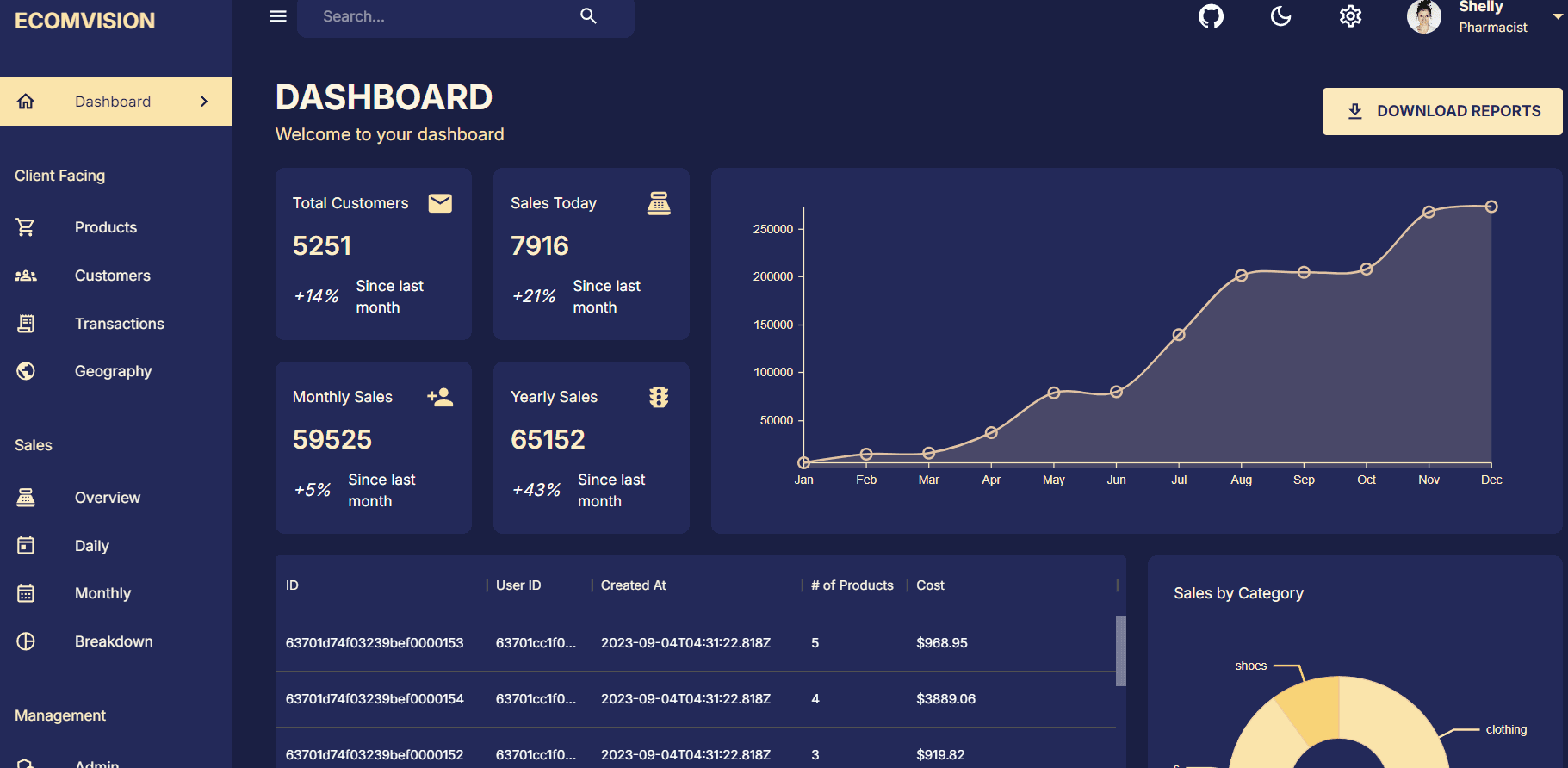Image resolution: width=1568 pixels, height=768 pixels.
Task: Select Geography in the sidebar
Action: click(113, 371)
